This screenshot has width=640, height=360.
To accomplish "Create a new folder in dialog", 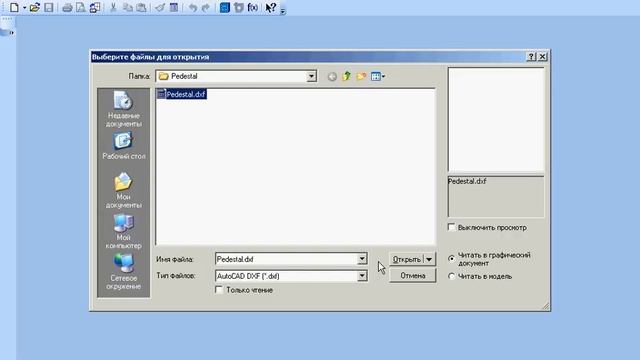I will (361, 76).
